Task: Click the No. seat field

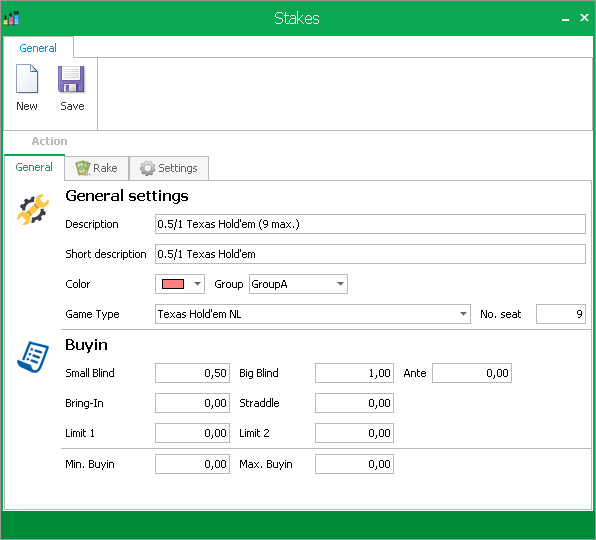Action: click(561, 314)
